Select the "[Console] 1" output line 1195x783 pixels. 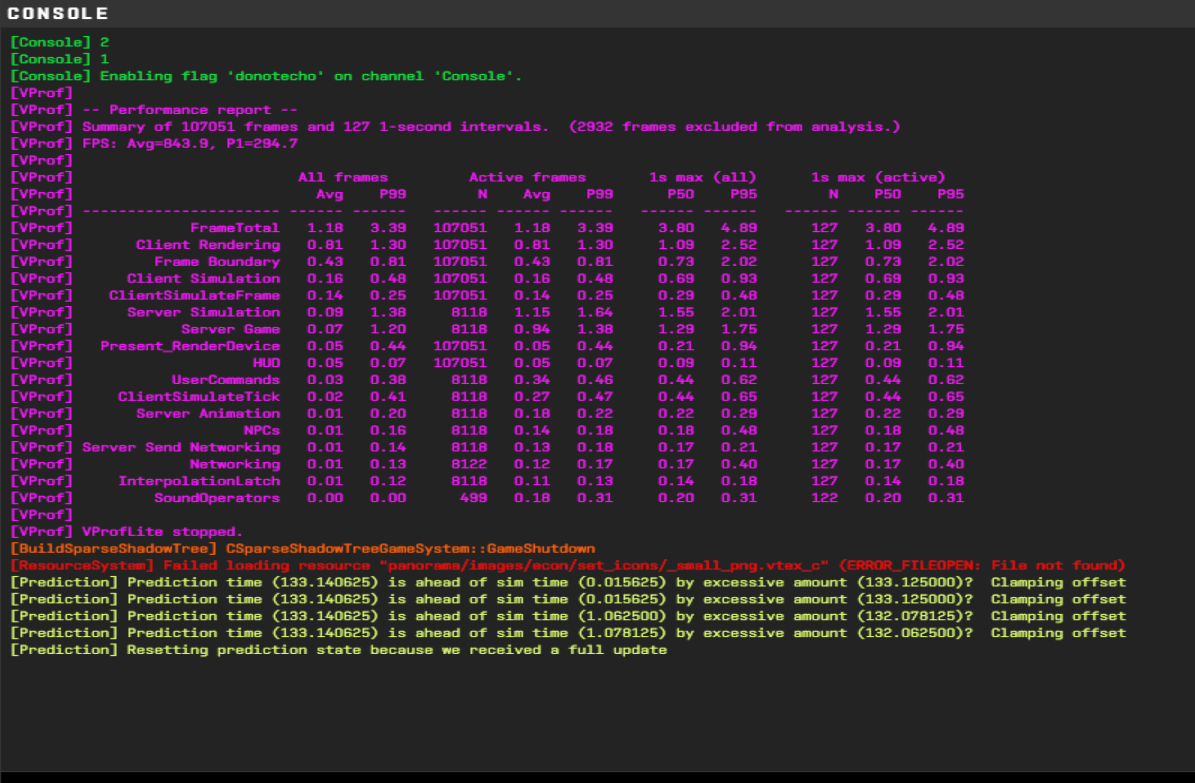click(59, 59)
